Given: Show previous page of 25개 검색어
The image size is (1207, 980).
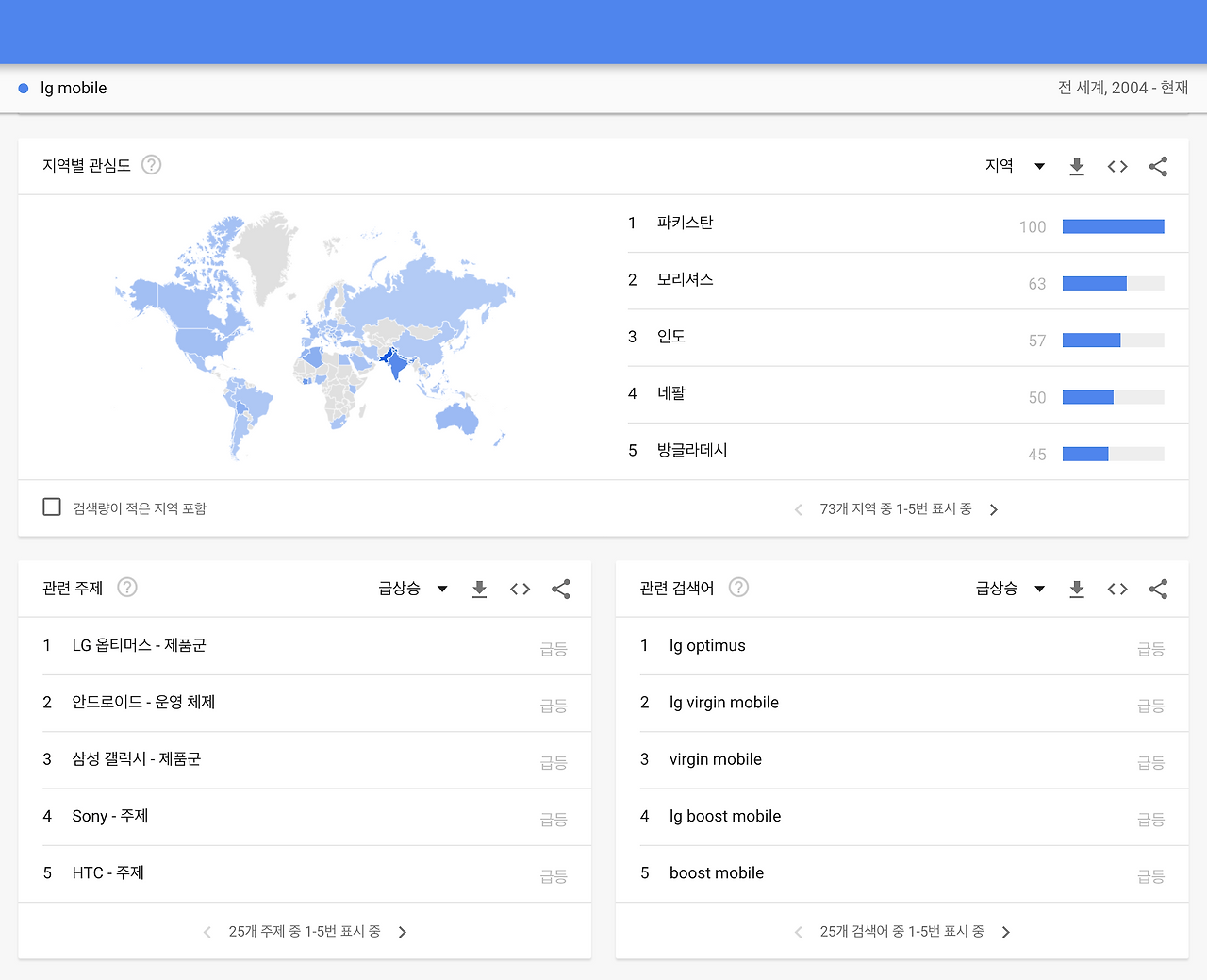Looking at the screenshot, I should (799, 932).
